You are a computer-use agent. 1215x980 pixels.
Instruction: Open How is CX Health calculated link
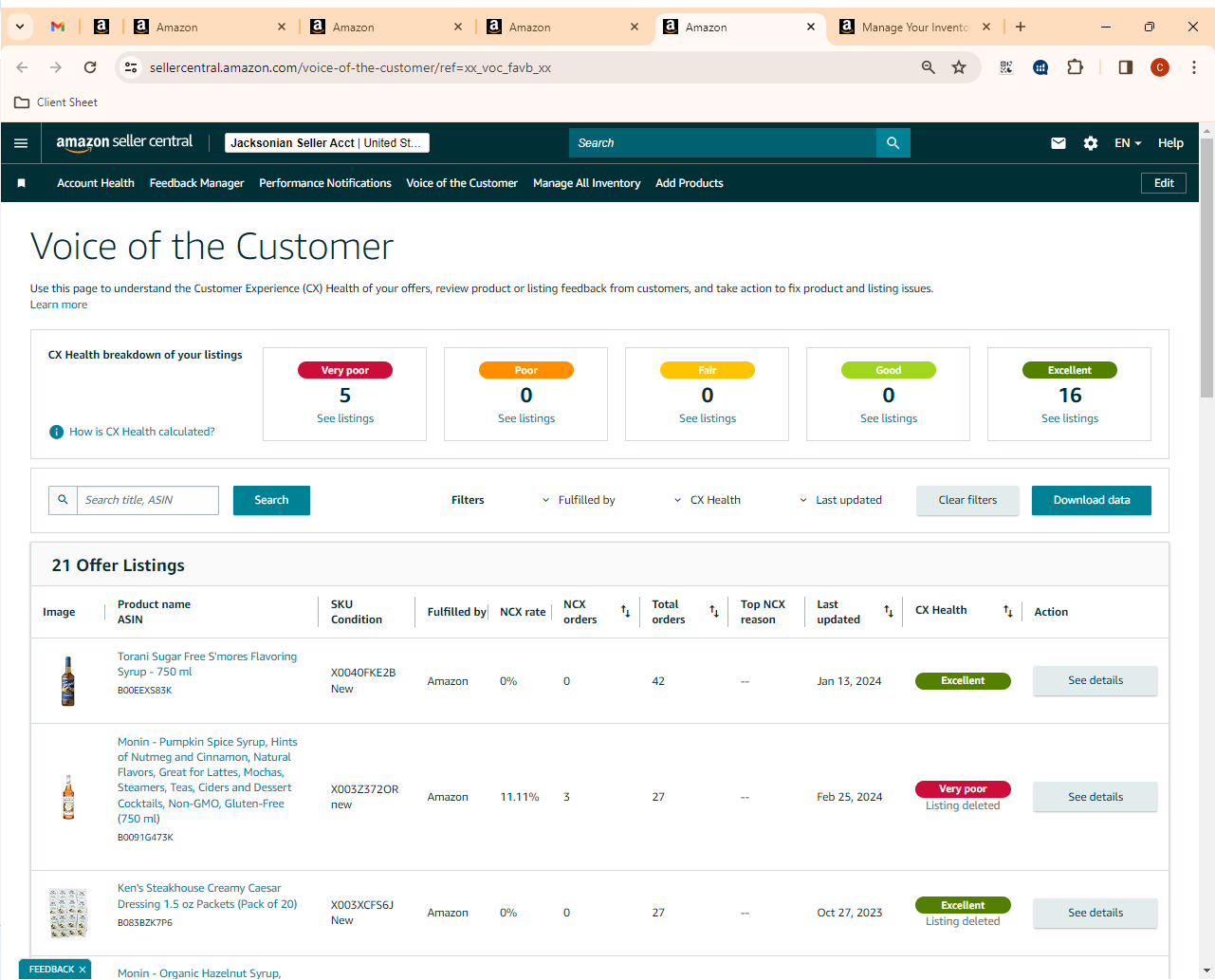pos(142,432)
